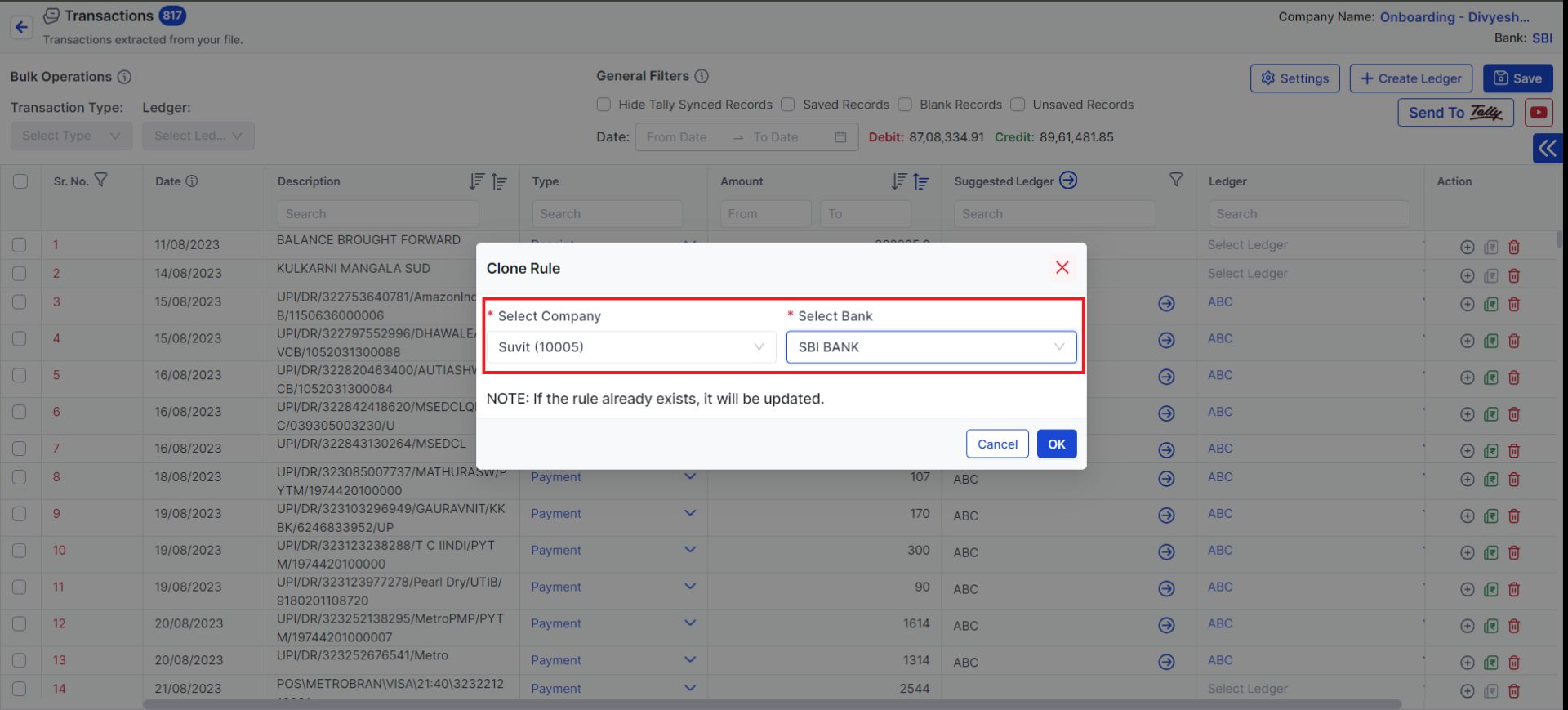Screen dimensions: 1568x710
Task: Open the Suggested Ledger filter funnel
Action: point(1176,180)
